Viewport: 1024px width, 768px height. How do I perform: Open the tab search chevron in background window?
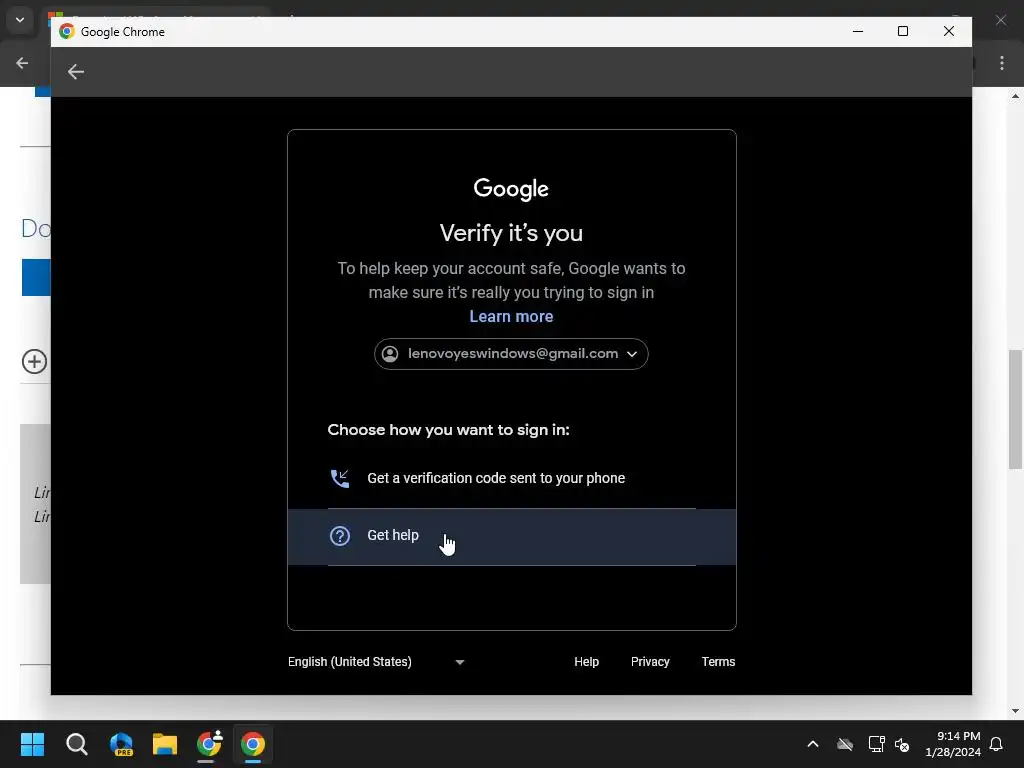coord(20,20)
